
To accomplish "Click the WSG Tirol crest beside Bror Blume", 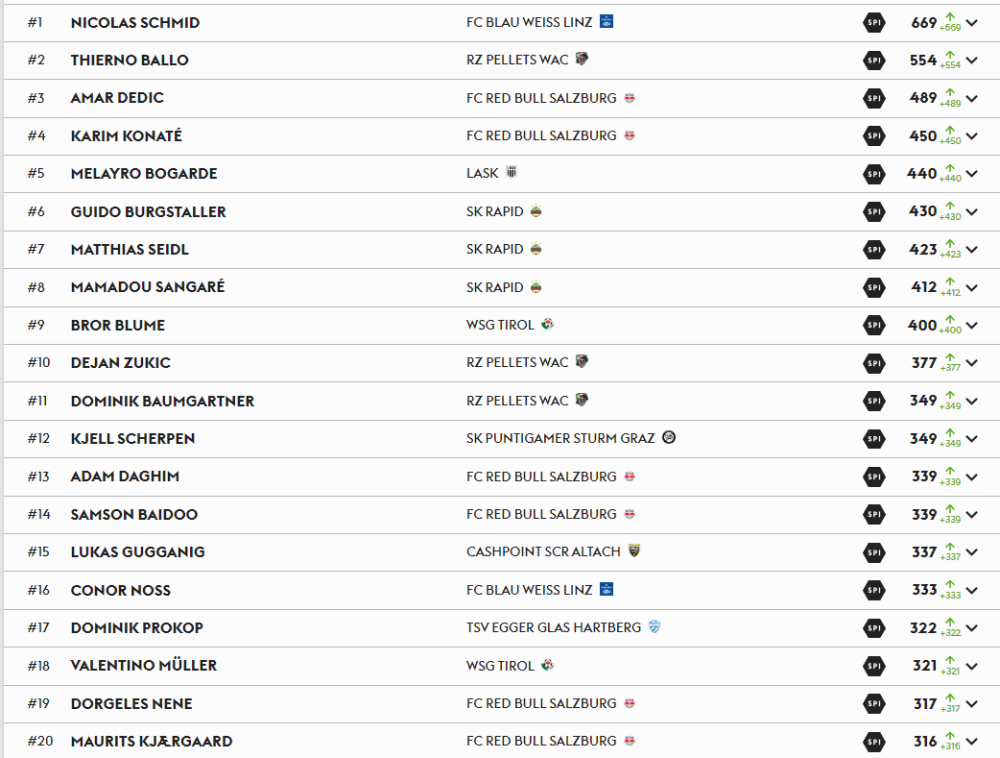I will tap(548, 325).
